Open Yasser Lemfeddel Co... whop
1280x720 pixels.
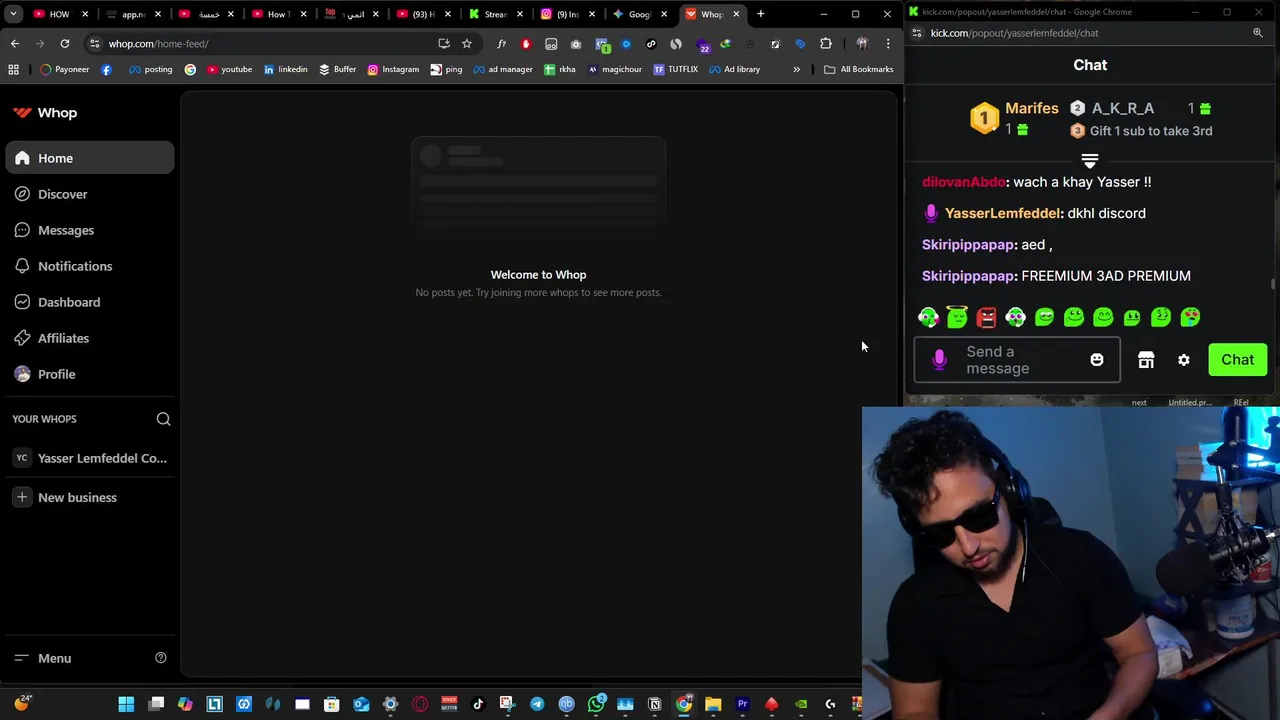90,458
